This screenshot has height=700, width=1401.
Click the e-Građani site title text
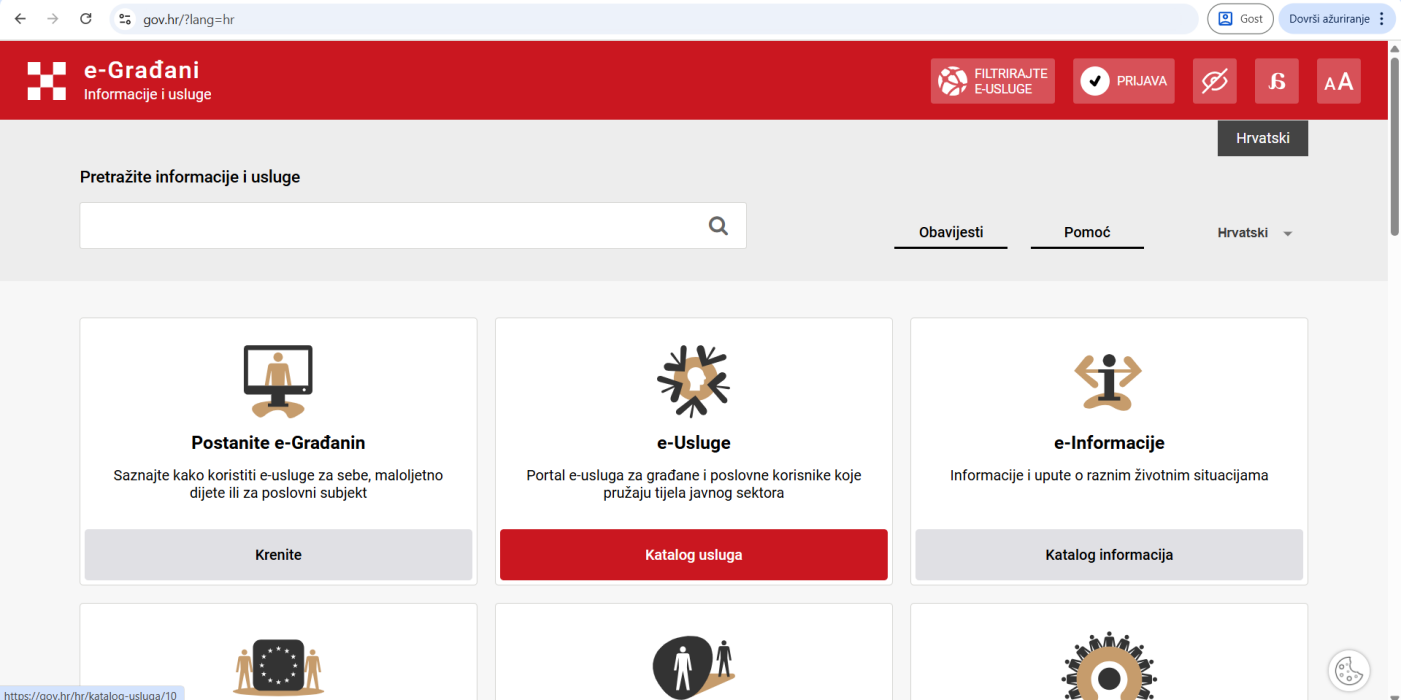(x=141, y=70)
